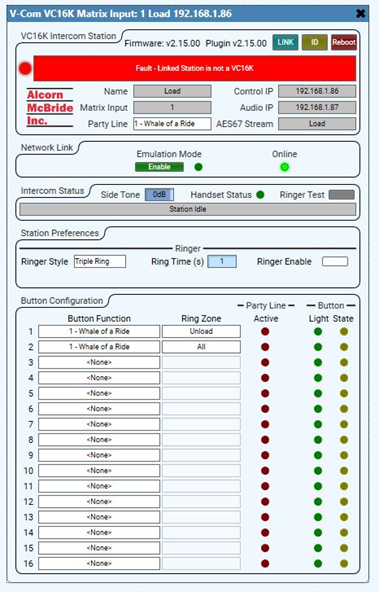Viewport: 379px width, 592px height.
Task: Click the Station Idle status bar
Action: point(188,210)
